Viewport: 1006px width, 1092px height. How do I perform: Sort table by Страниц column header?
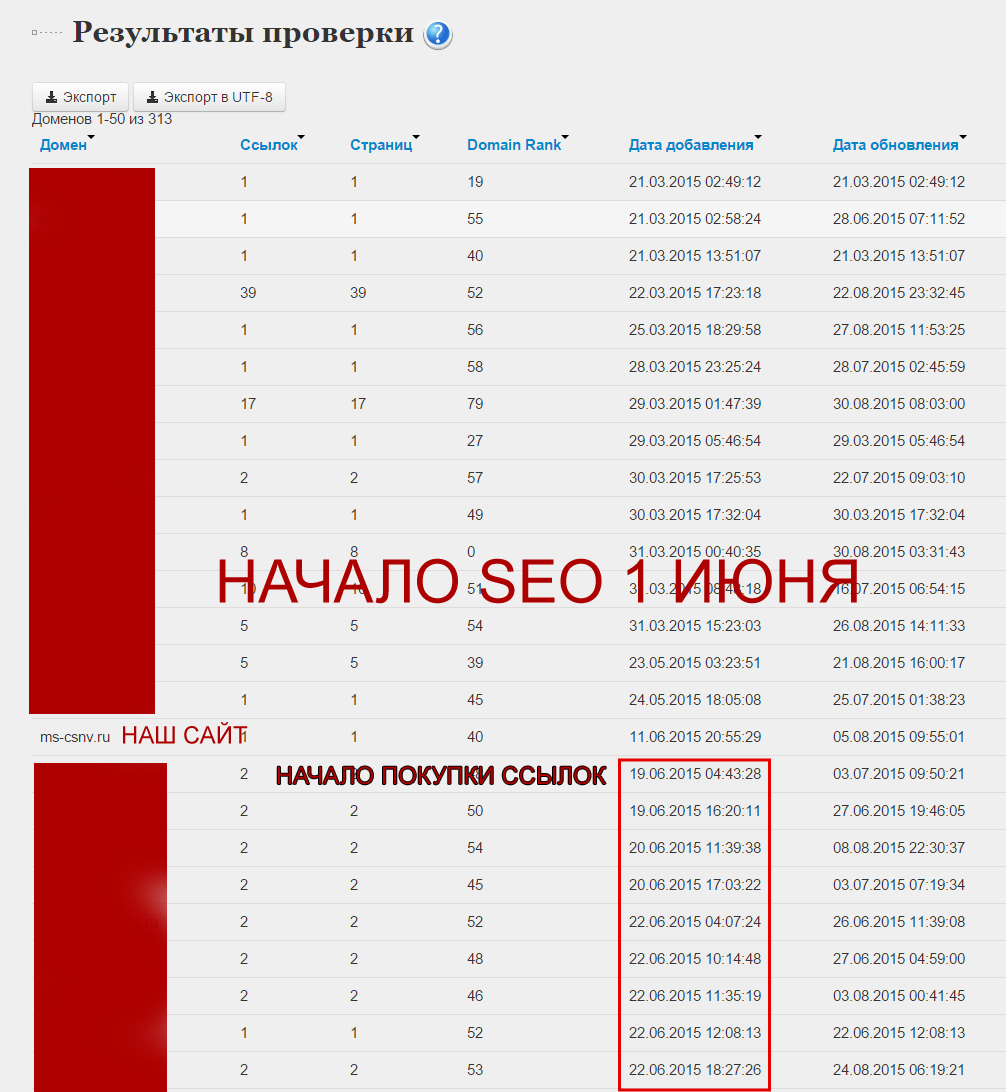point(381,145)
